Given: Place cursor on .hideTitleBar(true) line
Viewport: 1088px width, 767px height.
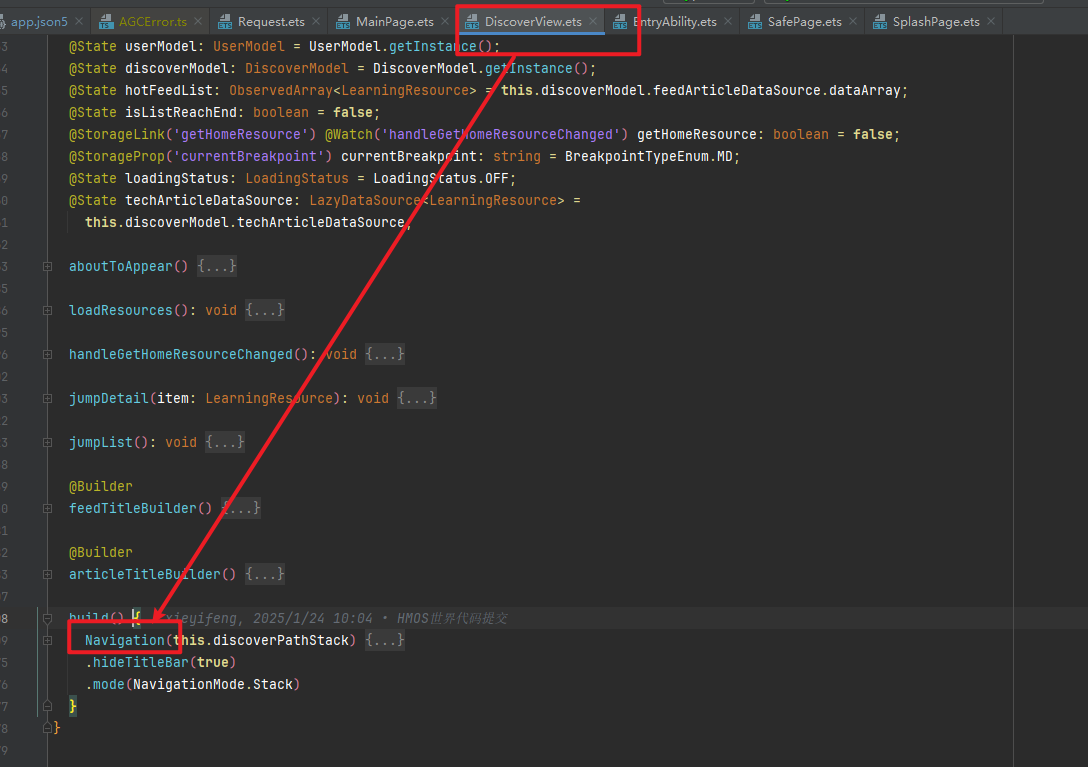Looking at the screenshot, I should (x=162, y=662).
